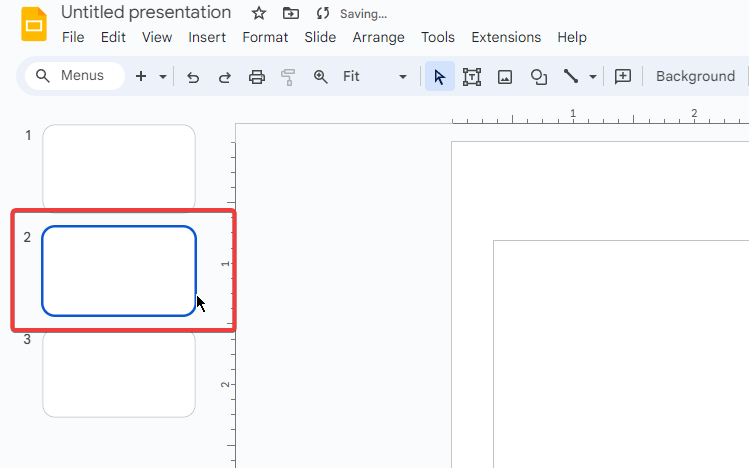The width and height of the screenshot is (749, 468).
Task: Click the Undo arrow icon
Action: [193, 77]
